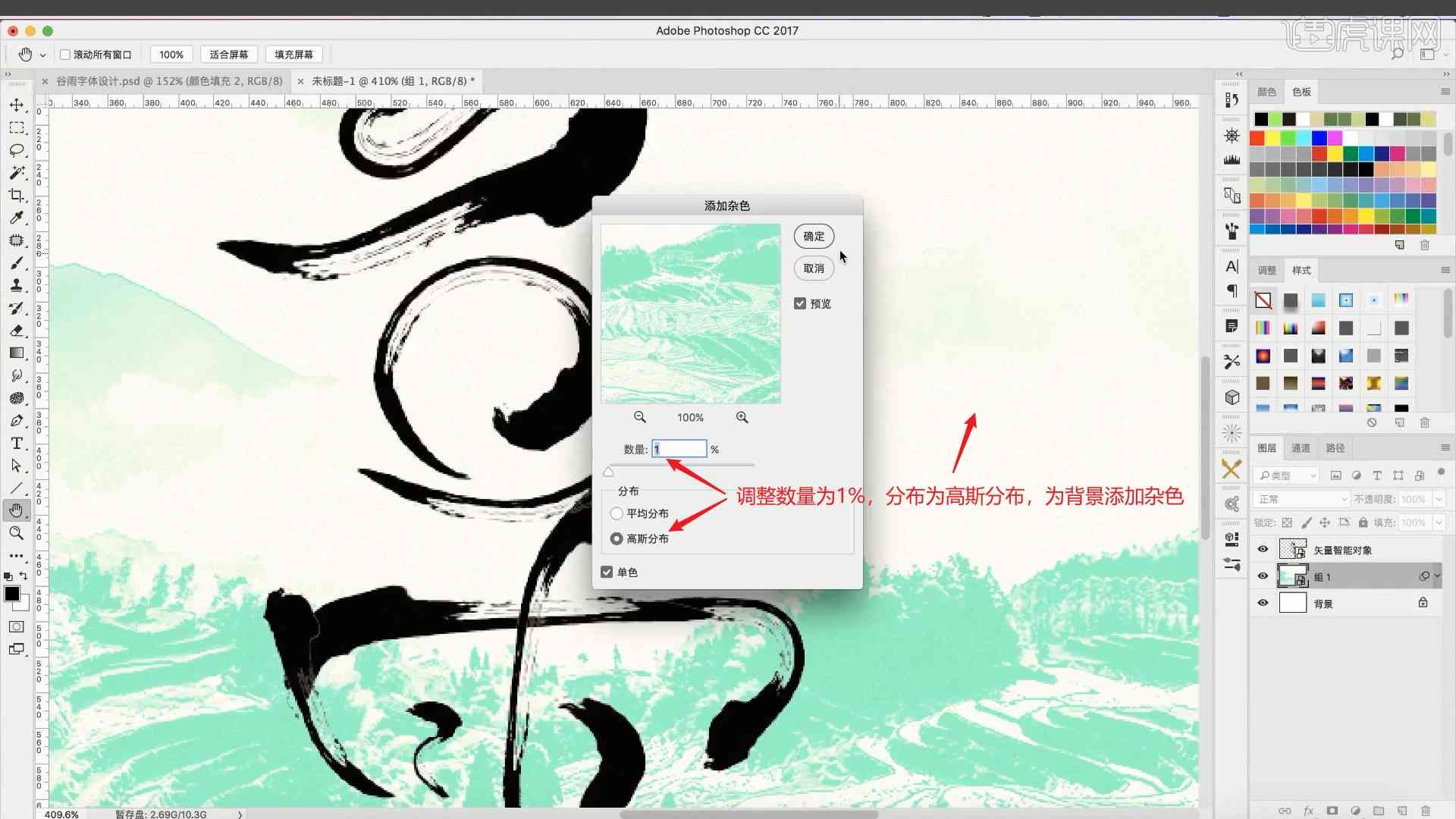The image size is (1456, 819).
Task: Click 取消 button to cancel
Action: (814, 268)
